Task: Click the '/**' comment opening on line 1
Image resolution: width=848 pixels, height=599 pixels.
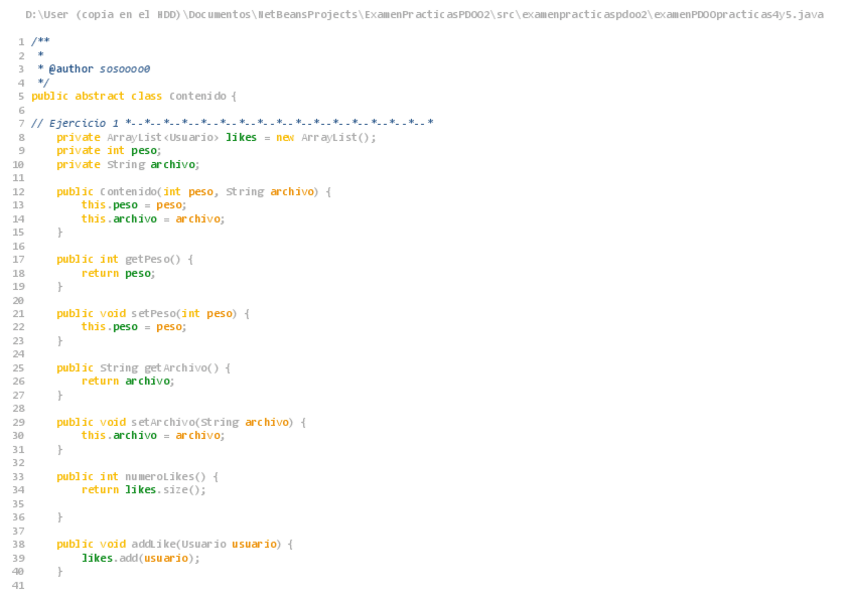Action: click(41, 41)
